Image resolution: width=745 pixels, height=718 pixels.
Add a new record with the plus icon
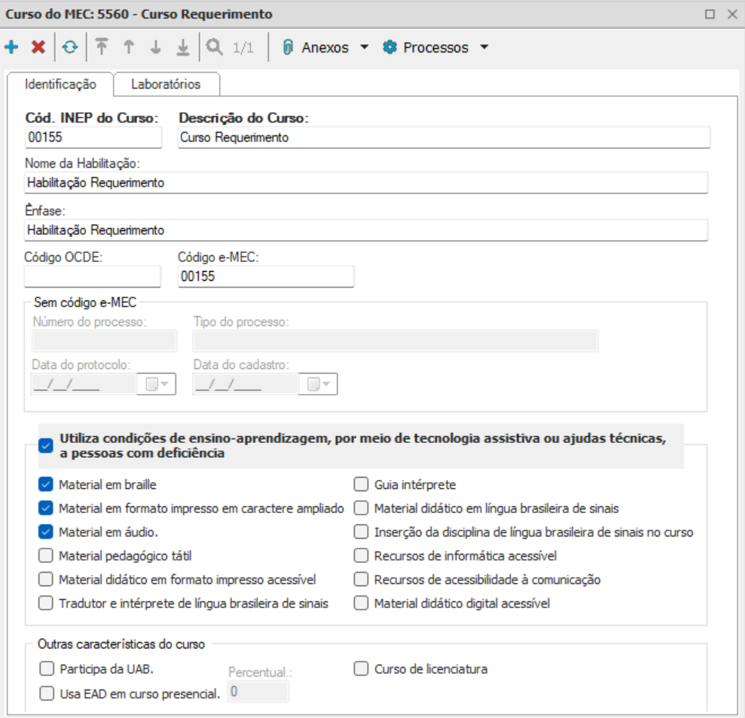(11, 47)
